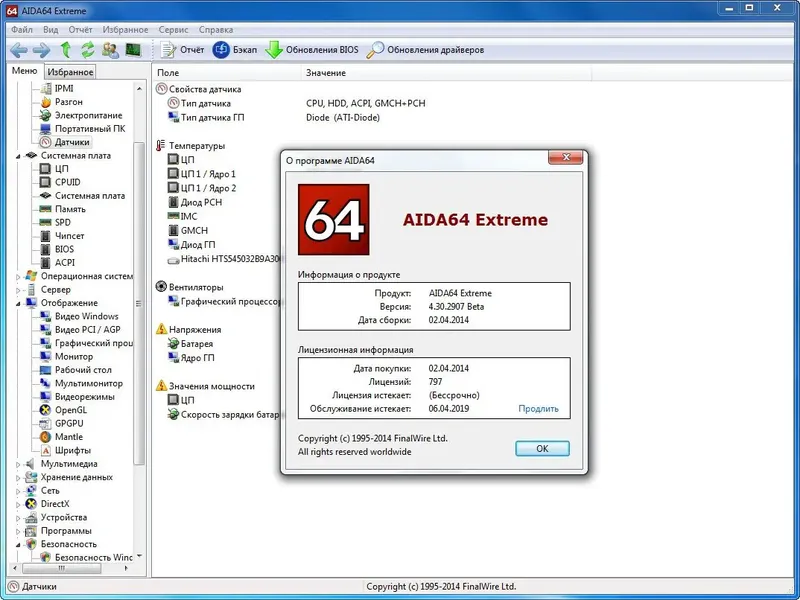Screen dimensions: 800x600
Task: Collapse the Отображение tree node
Action: tap(18, 304)
